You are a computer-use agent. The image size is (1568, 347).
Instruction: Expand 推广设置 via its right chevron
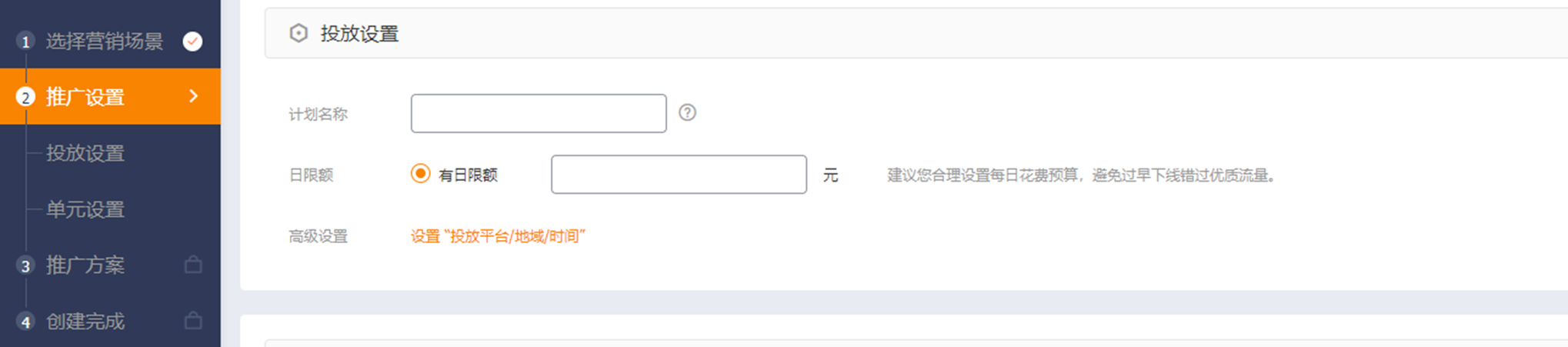tap(194, 96)
